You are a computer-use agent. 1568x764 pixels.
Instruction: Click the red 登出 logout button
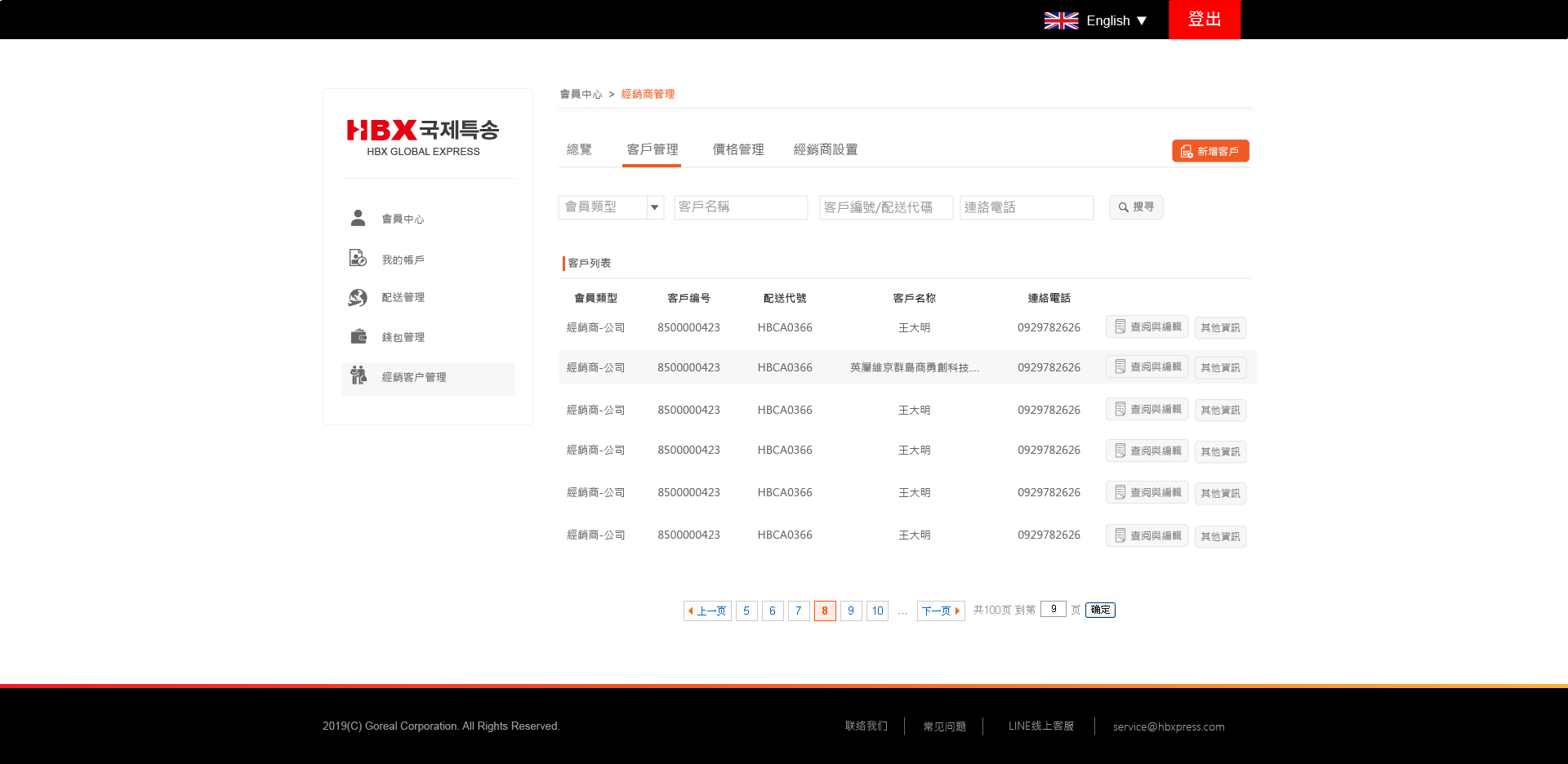pos(1204,20)
